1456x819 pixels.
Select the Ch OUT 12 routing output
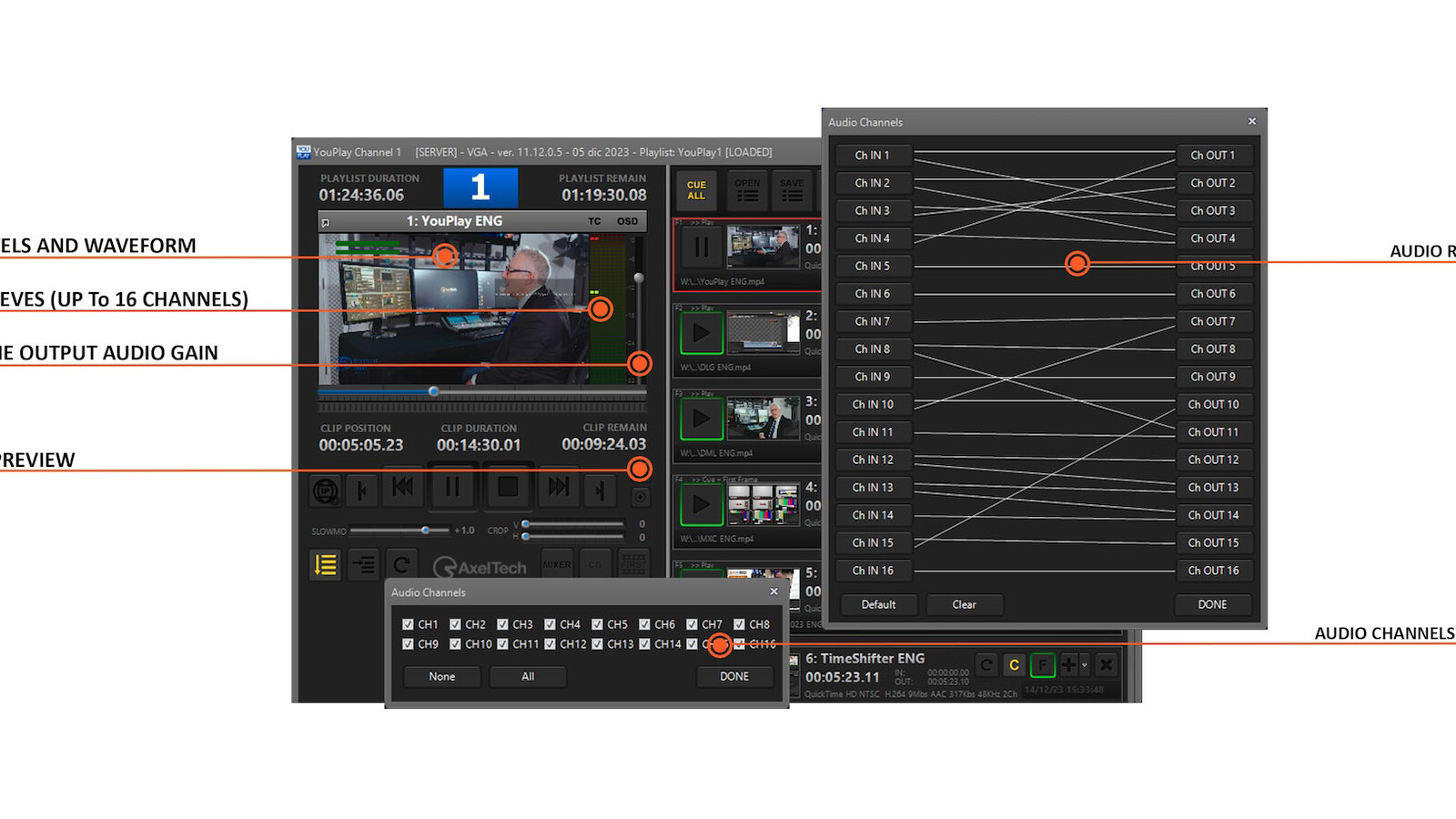1213,460
